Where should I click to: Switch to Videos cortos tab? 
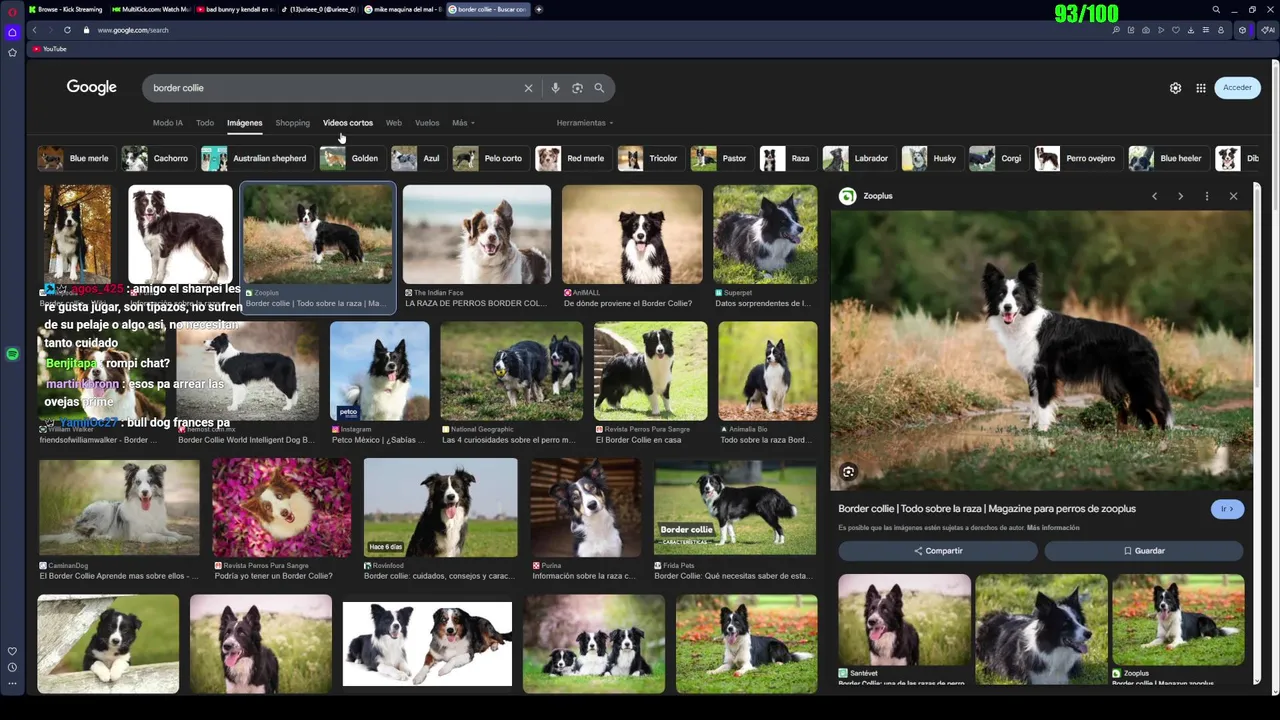pos(348,123)
